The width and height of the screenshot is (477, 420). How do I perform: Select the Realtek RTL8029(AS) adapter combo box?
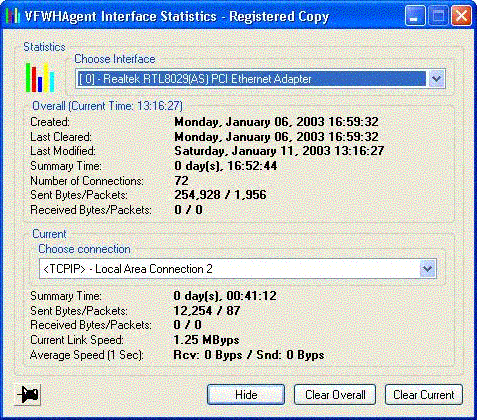(x=260, y=79)
